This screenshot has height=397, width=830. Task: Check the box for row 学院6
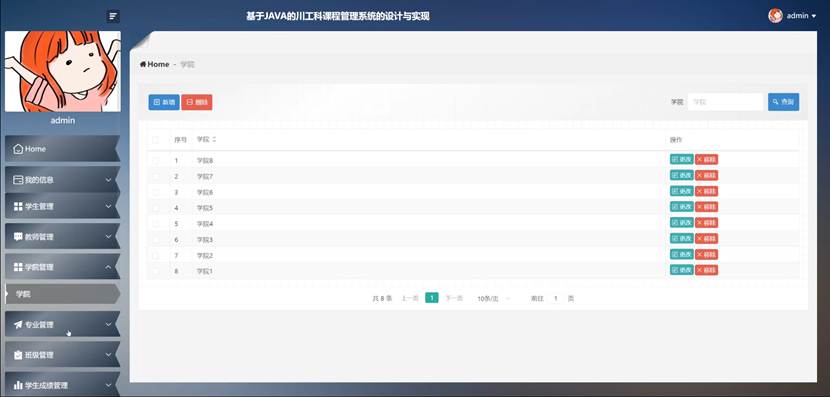[x=155, y=192]
